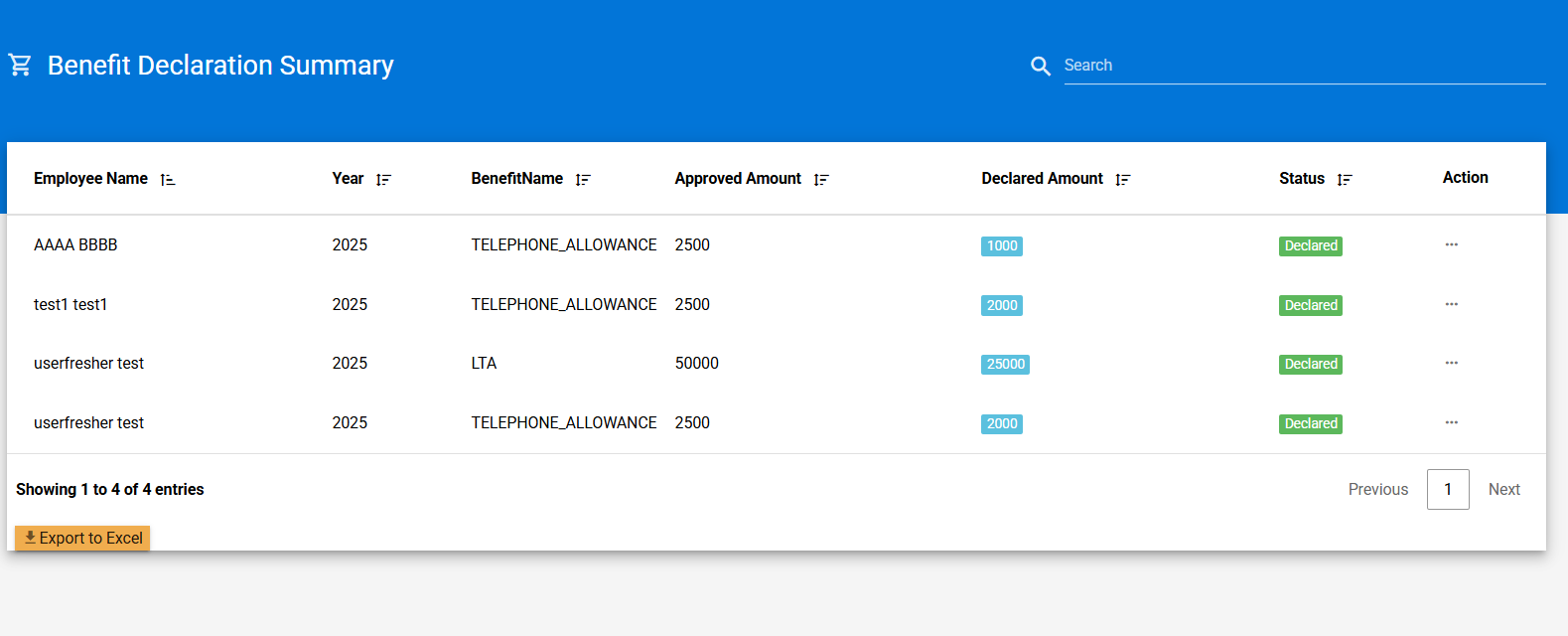Select page 1 in pagination
Viewport: 1568px width, 636px height.
coord(1447,489)
